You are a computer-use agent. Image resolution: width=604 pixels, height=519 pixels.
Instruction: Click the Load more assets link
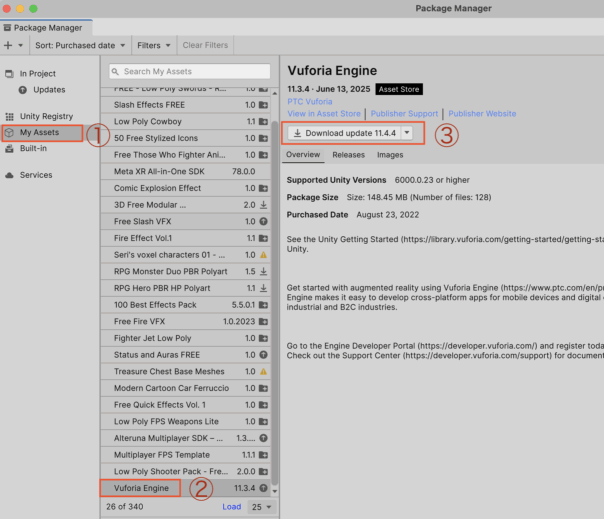click(232, 507)
